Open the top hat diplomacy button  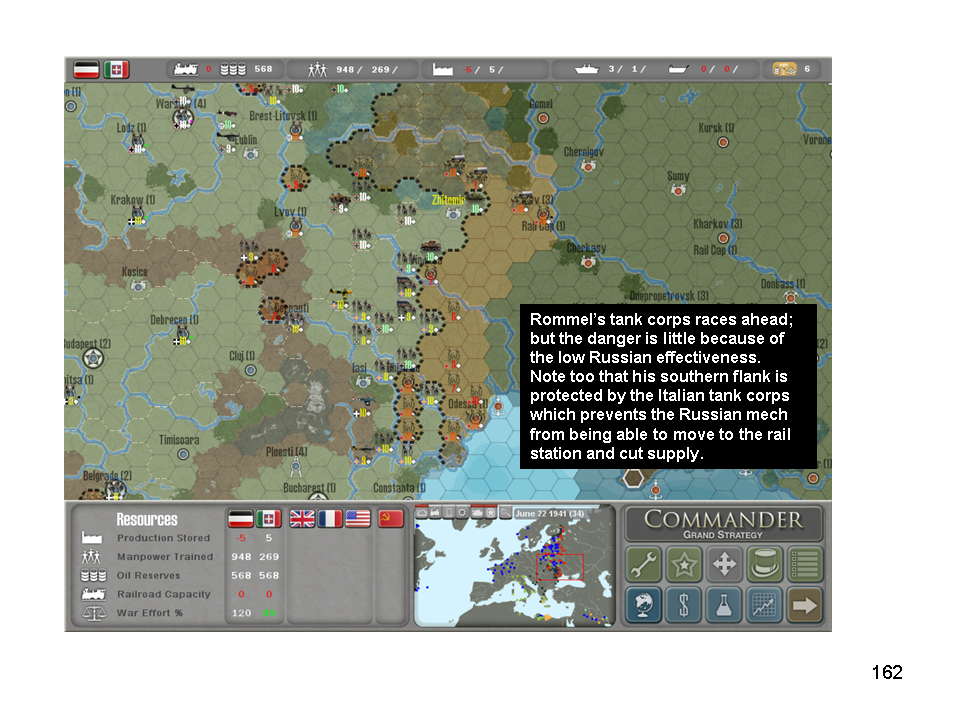click(x=765, y=565)
